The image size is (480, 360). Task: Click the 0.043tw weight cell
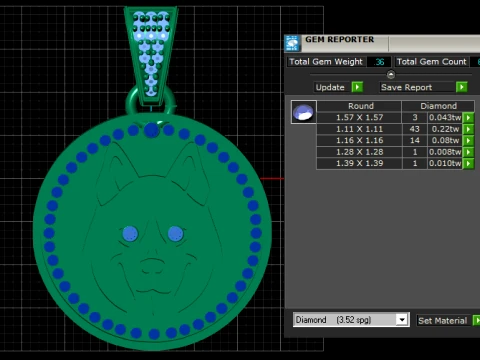pos(445,118)
